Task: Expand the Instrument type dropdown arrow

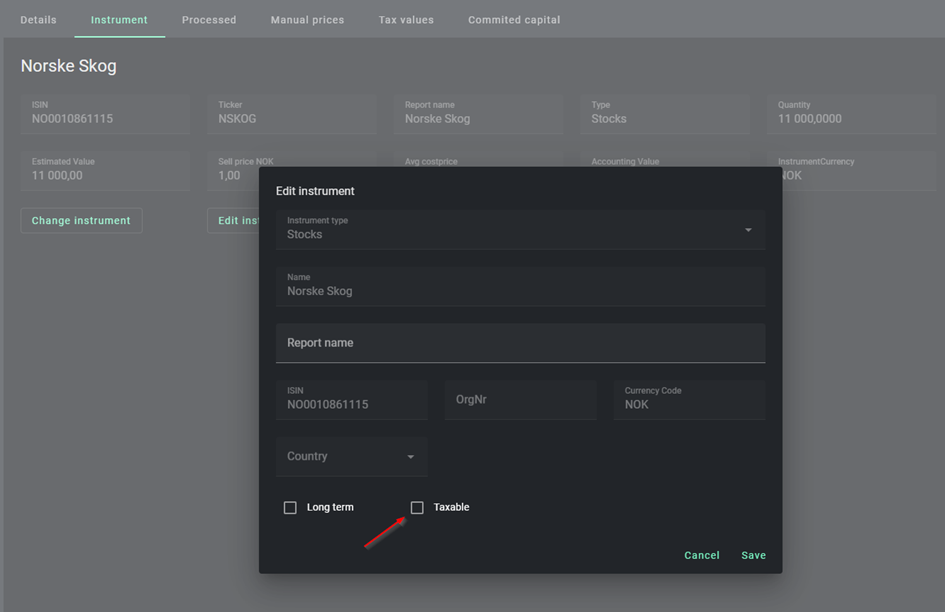Action: click(747, 231)
